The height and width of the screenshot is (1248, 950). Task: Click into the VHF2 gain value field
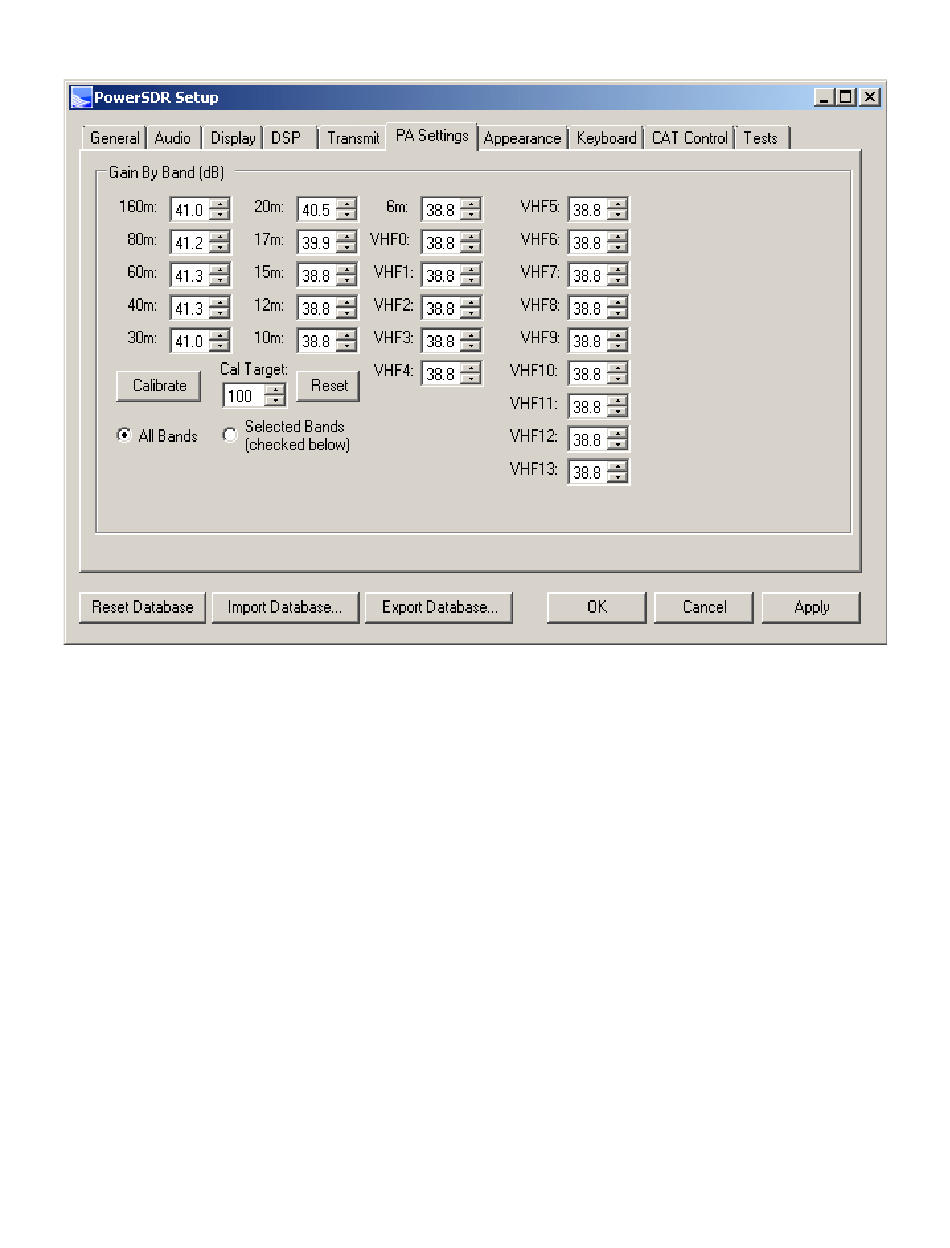(442, 308)
